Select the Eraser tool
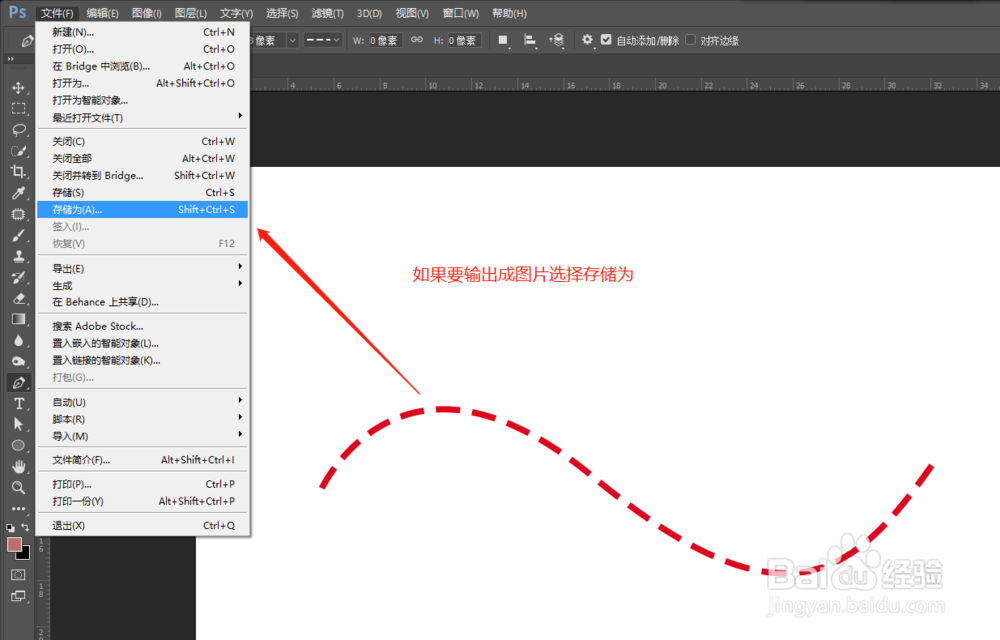 click(x=18, y=298)
